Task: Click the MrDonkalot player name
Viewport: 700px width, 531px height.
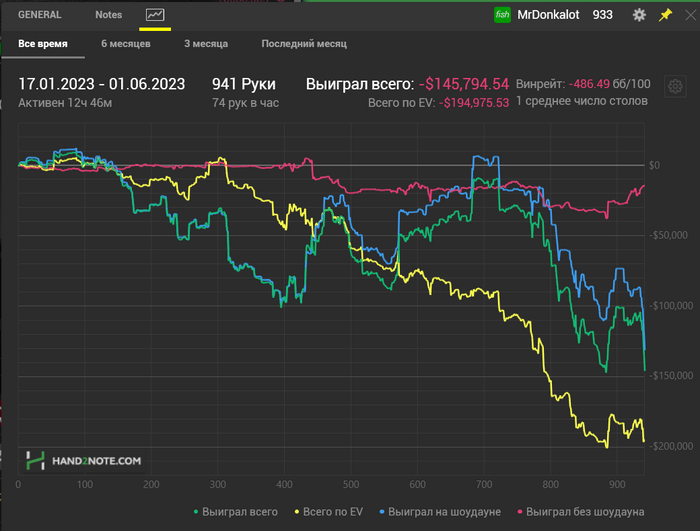Action: point(548,15)
